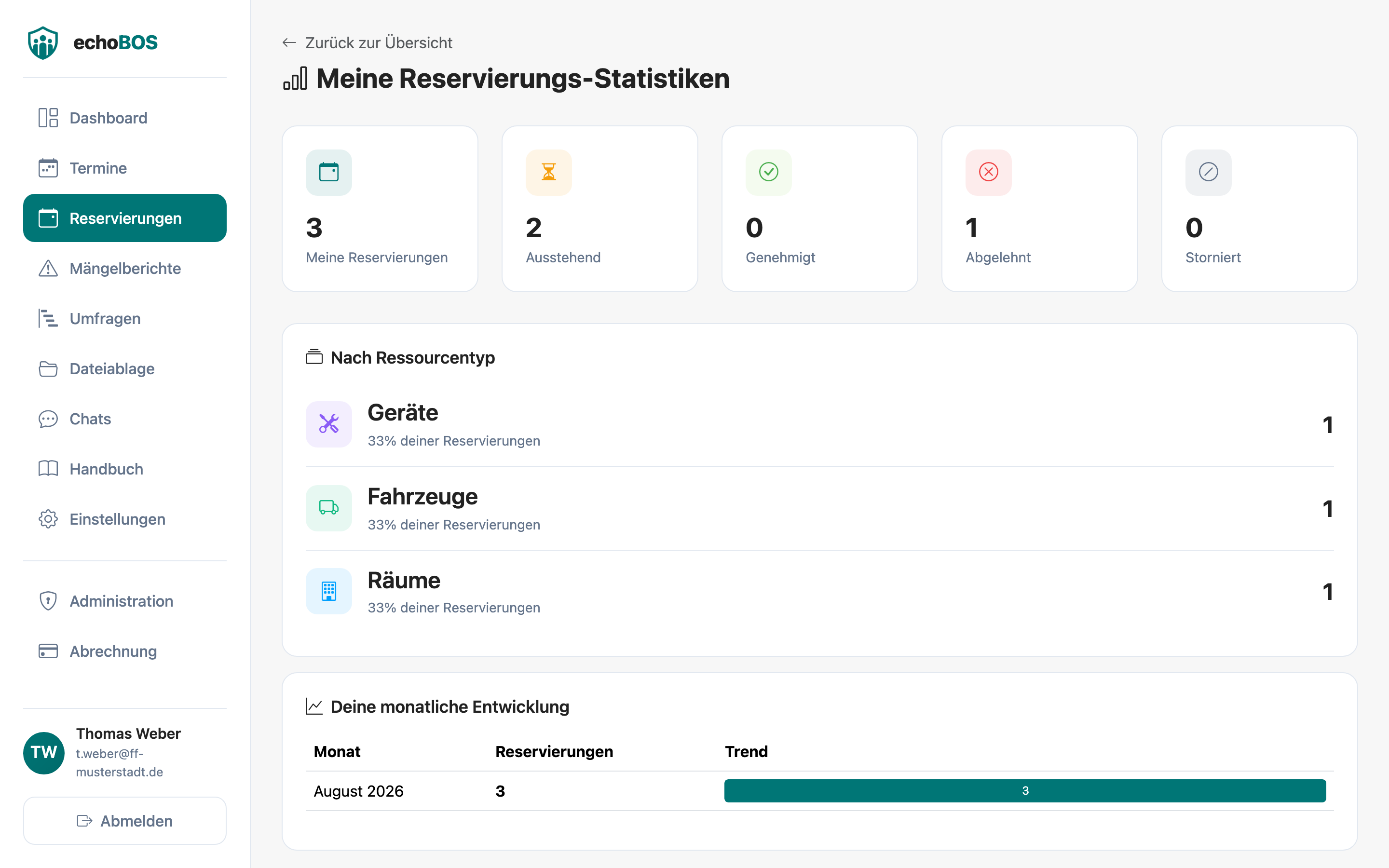Click the echoBOS brand name
Viewport: 1389px width, 868px height.
(115, 42)
